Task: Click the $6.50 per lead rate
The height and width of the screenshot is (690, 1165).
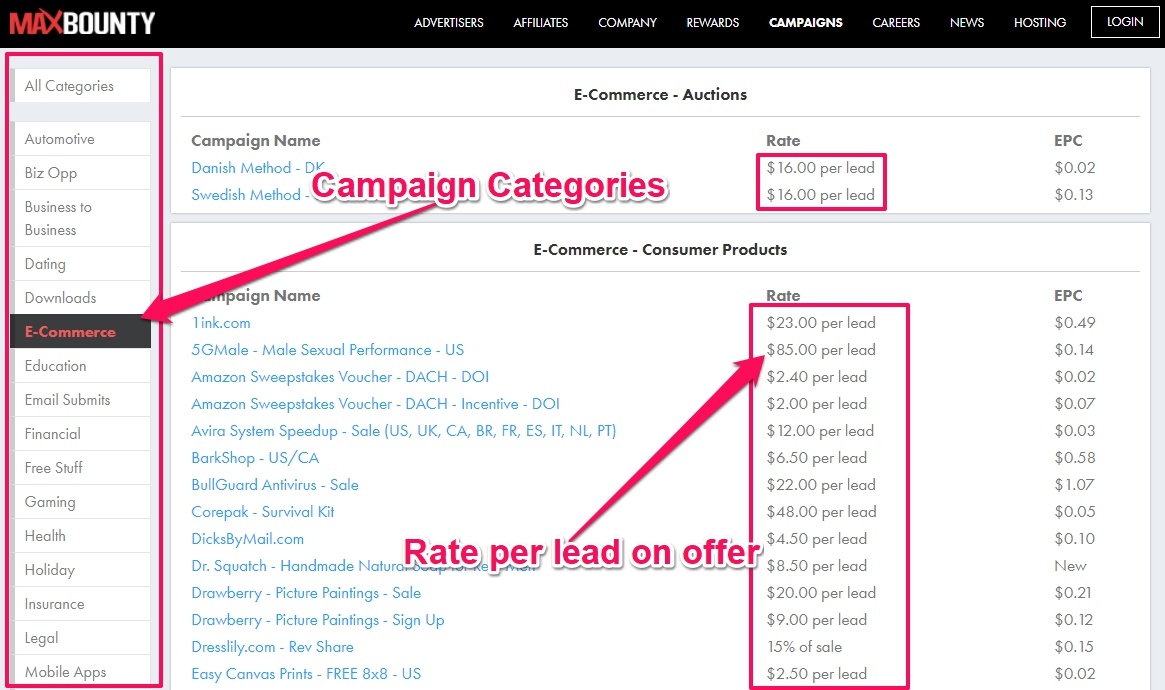Action: click(x=817, y=458)
